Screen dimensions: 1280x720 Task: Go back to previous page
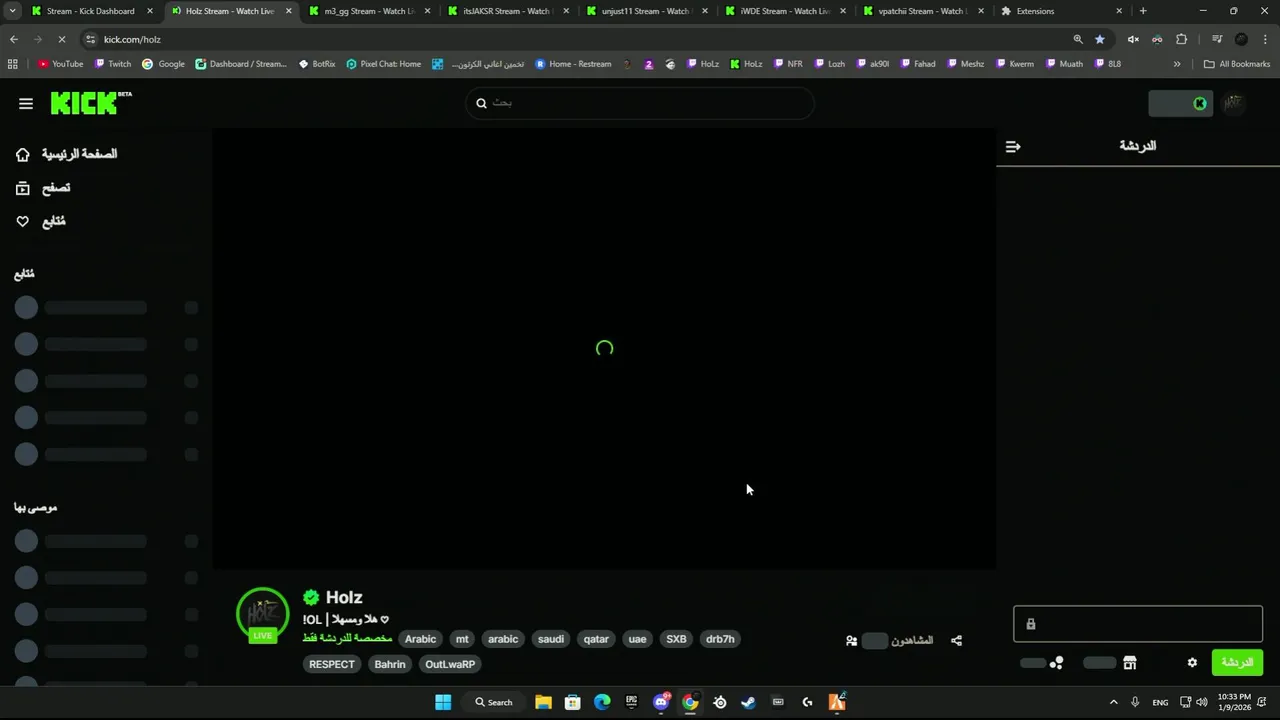tap(14, 39)
